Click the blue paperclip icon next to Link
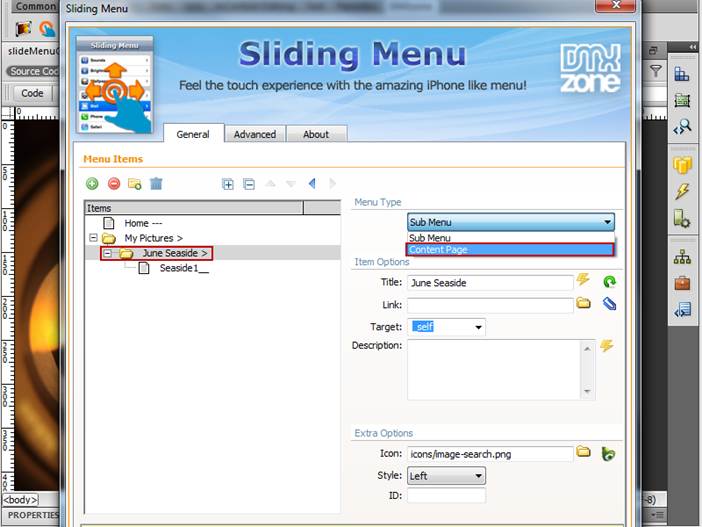Screen dimensions: 702x527 pos(609,304)
